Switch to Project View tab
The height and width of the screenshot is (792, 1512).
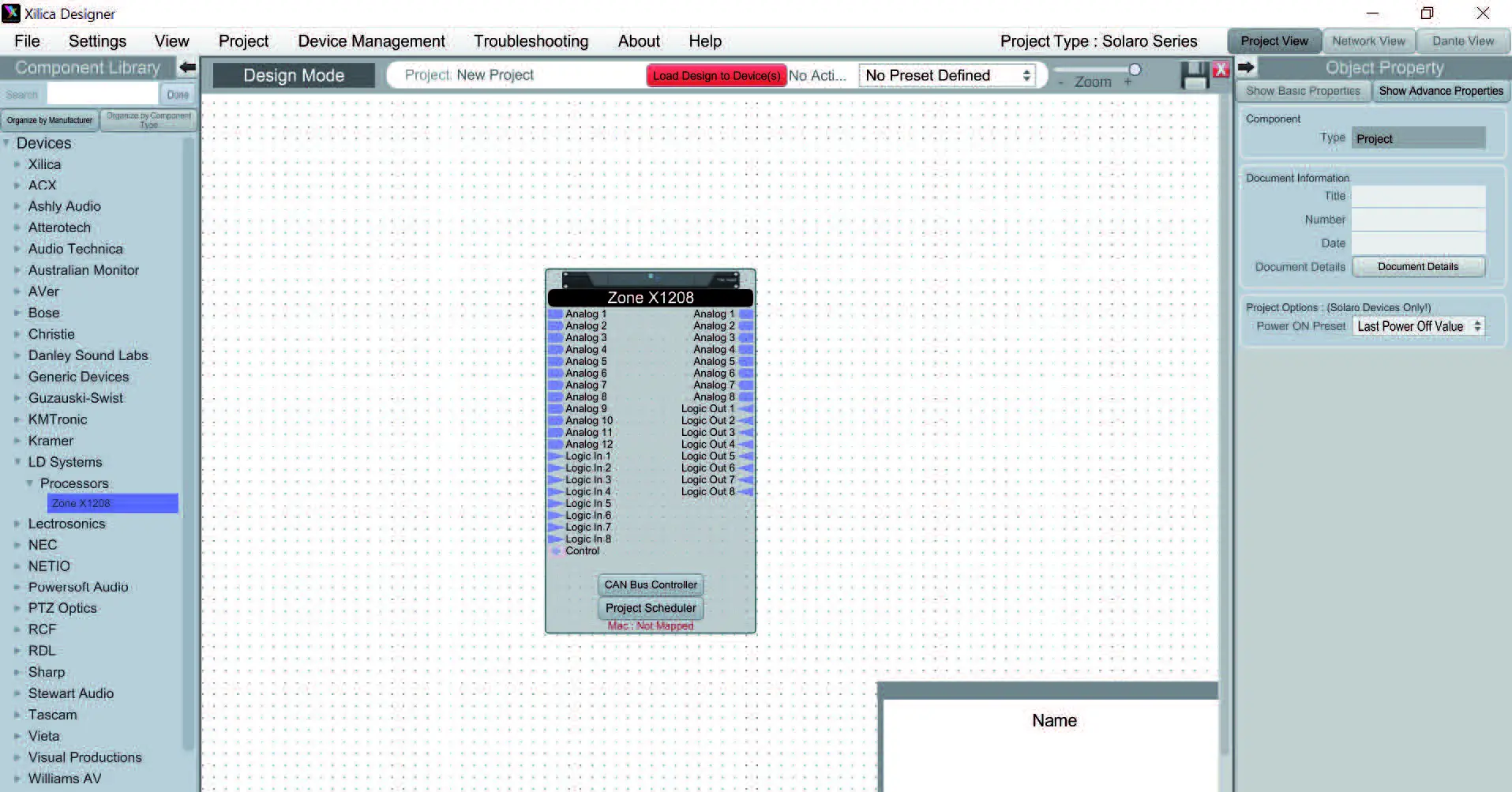(x=1274, y=41)
